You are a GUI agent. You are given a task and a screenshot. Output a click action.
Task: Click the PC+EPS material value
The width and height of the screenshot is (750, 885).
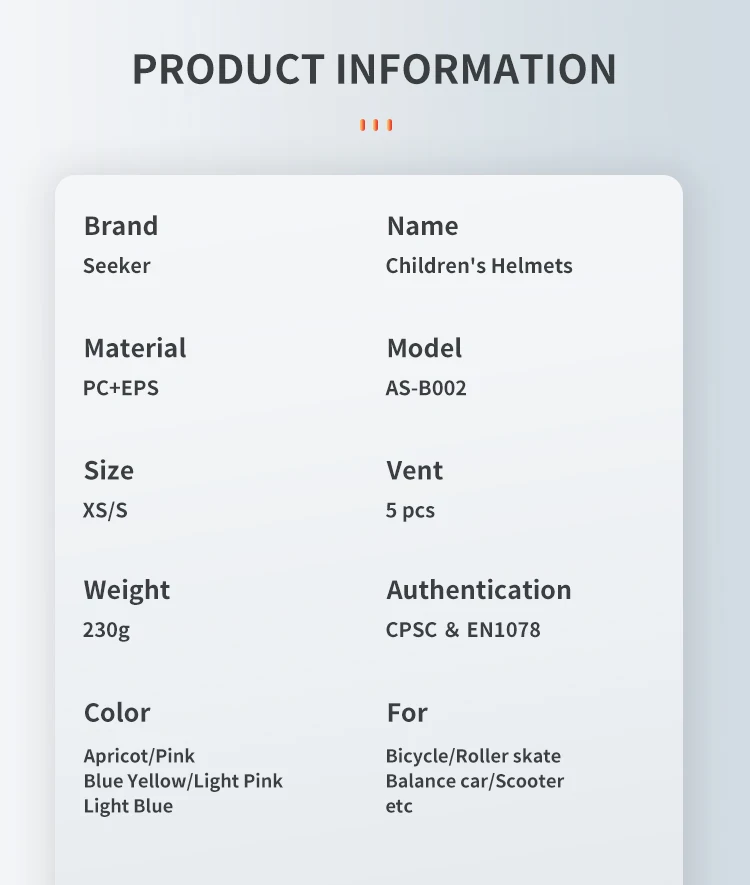coord(121,388)
